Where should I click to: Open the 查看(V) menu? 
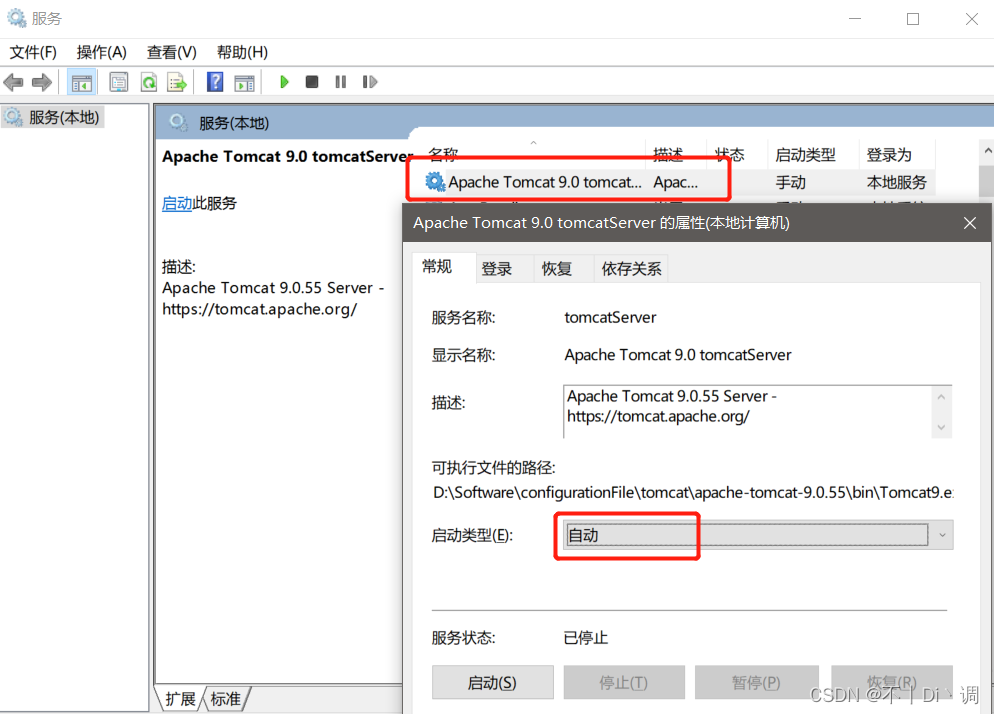172,52
